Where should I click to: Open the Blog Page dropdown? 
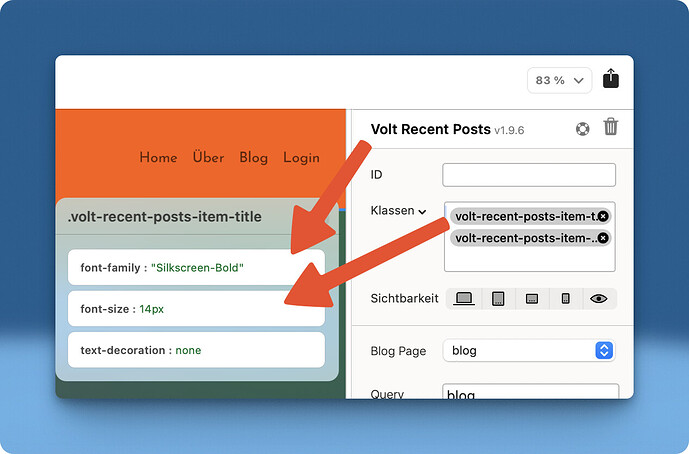(x=530, y=350)
